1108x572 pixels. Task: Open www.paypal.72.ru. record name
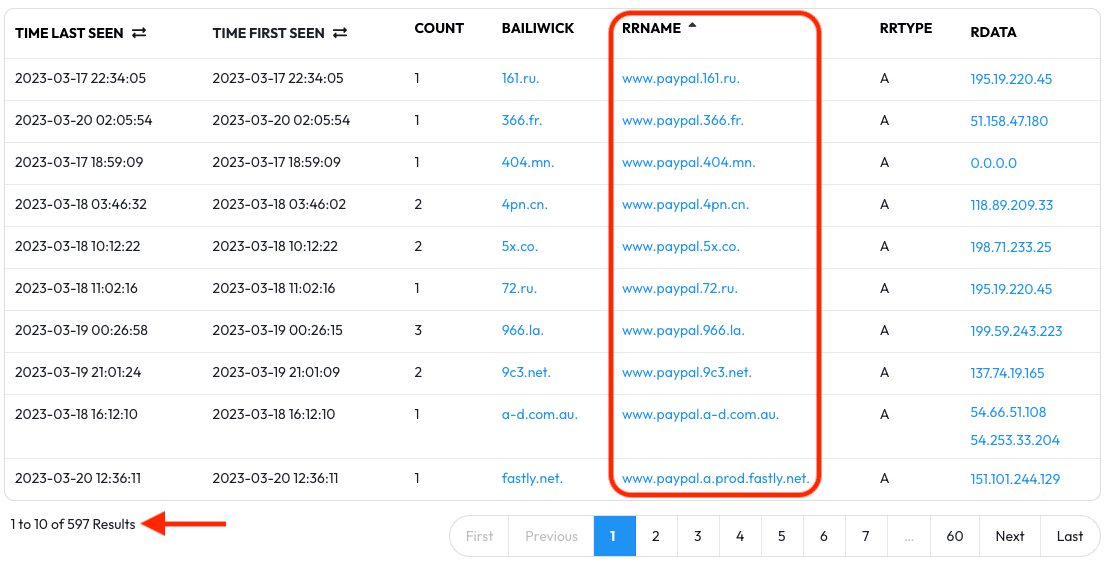680,288
